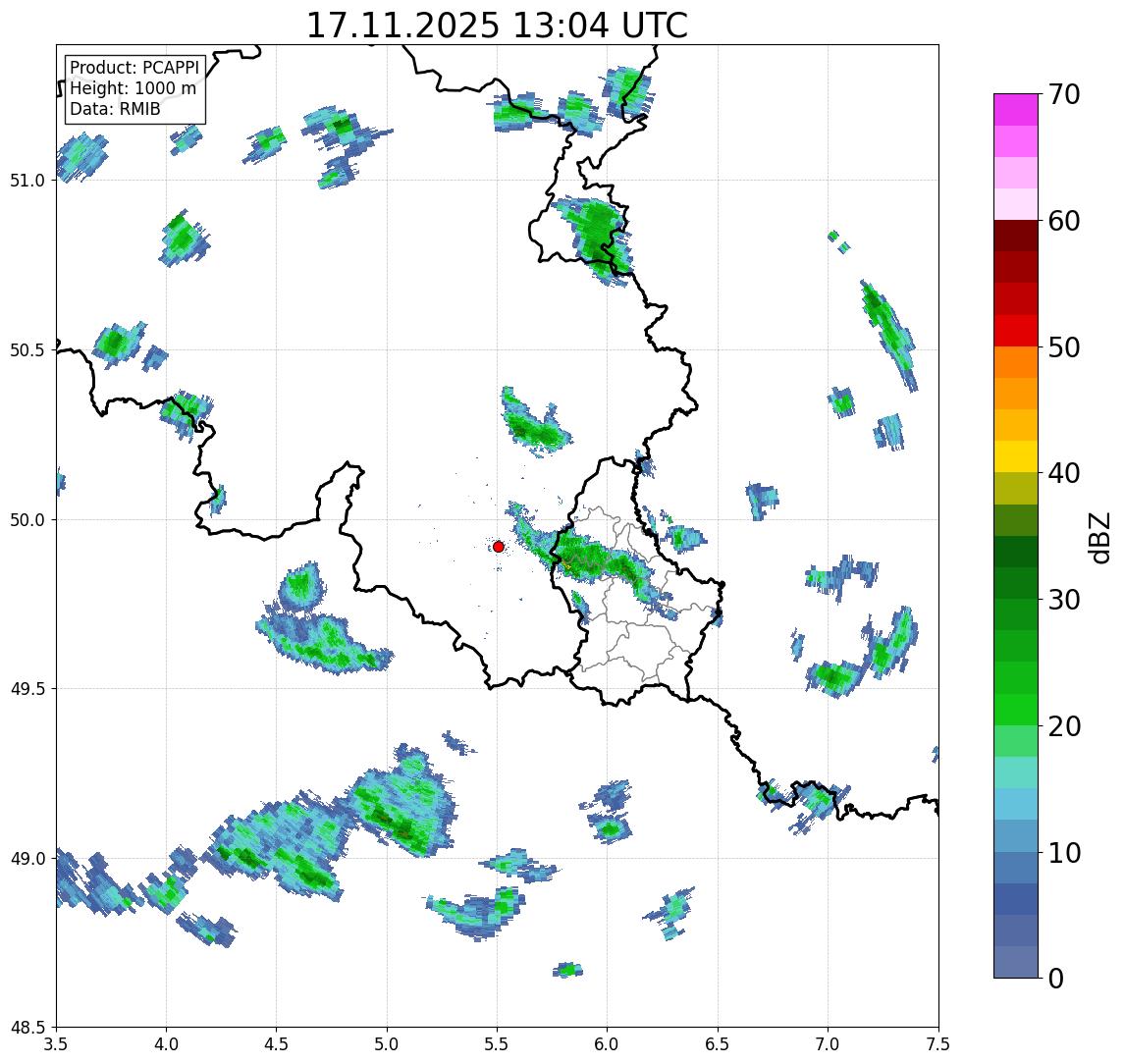1124x1064 pixels.
Task: Select the dark maroon colorbar segment below 60
Action: coord(1016,236)
